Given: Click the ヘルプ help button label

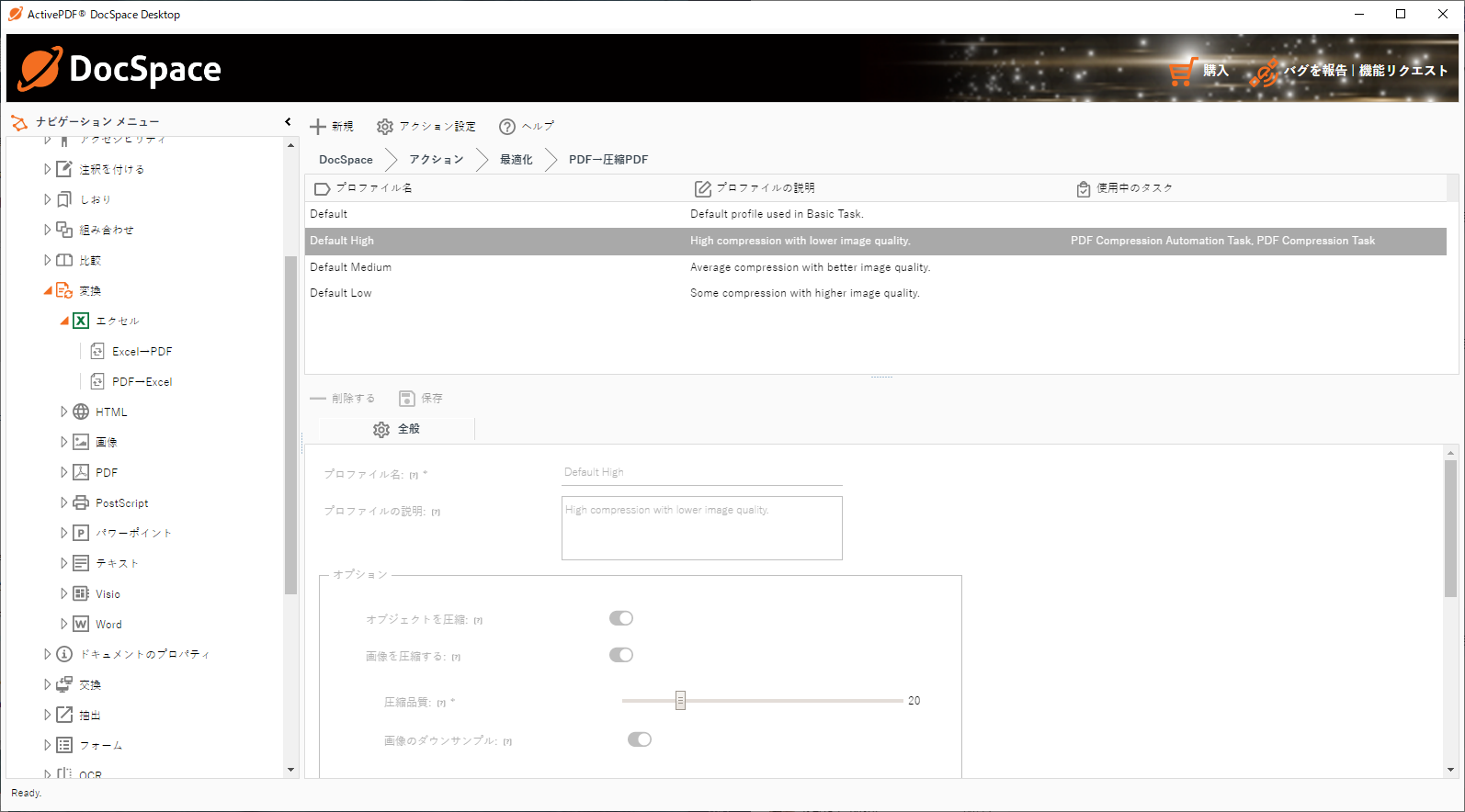Looking at the screenshot, I should (539, 127).
